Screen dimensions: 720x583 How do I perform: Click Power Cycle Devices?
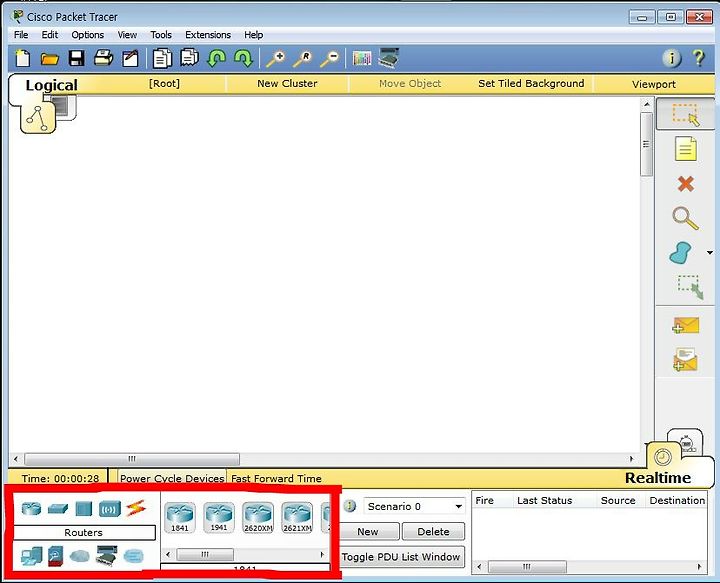coord(172,478)
